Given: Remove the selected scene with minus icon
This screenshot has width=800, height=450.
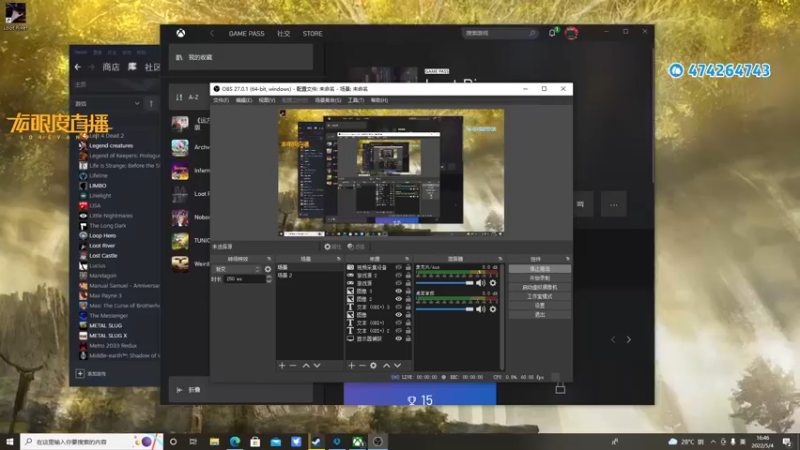Looking at the screenshot, I should point(293,365).
